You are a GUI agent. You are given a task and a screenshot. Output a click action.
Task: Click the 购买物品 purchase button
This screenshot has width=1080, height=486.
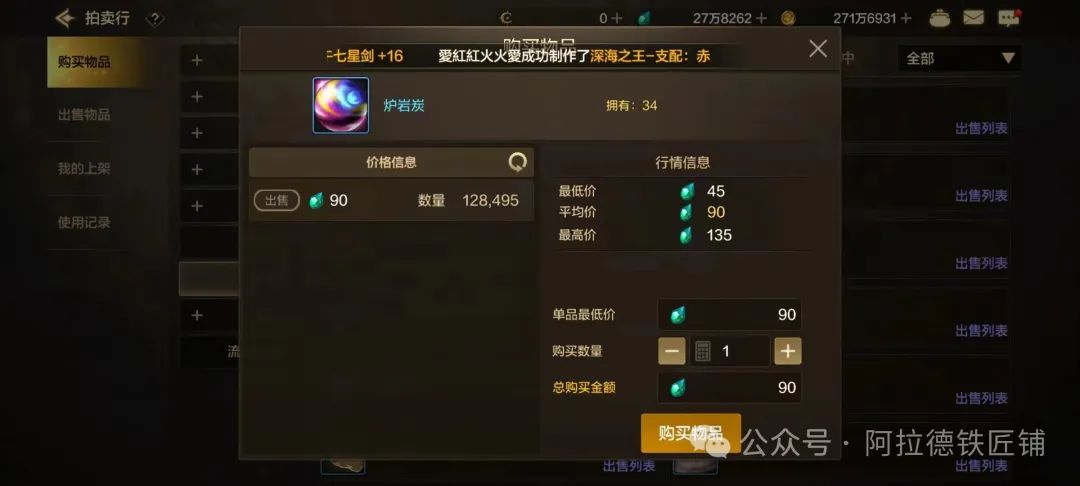pyautogui.click(x=691, y=433)
